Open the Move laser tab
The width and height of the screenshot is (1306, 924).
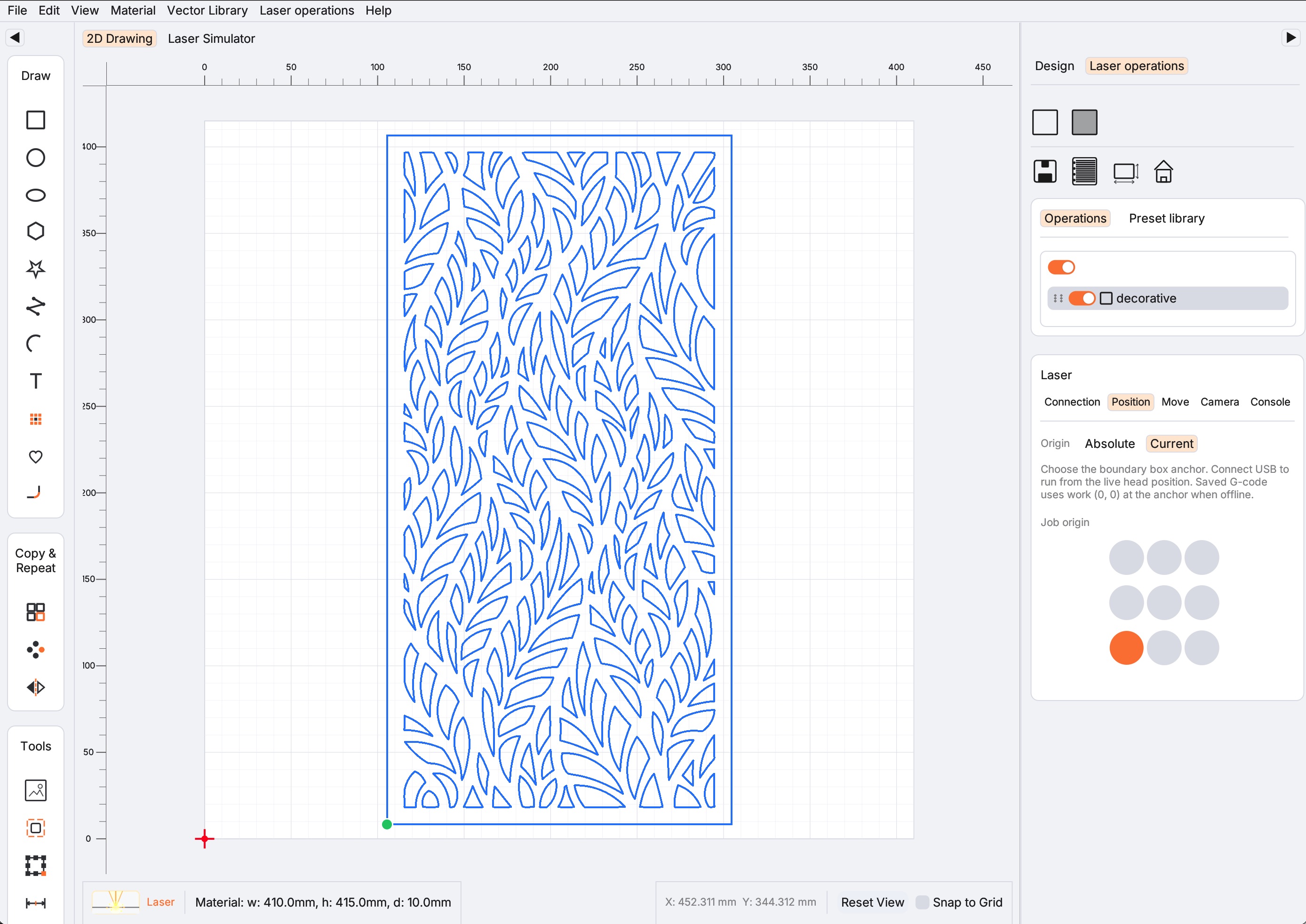pos(1175,402)
